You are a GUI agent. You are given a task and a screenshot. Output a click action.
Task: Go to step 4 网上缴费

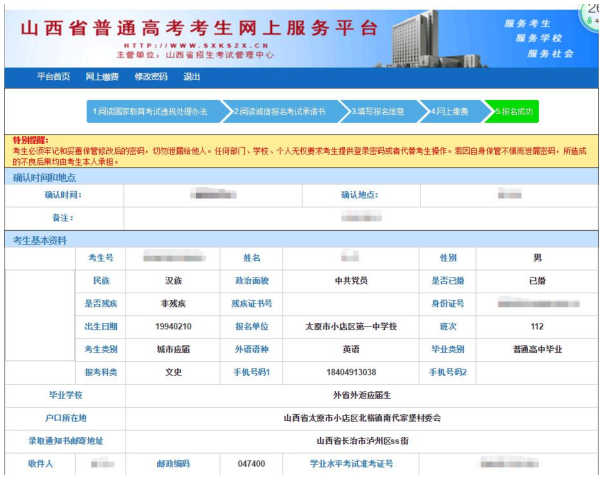click(x=453, y=111)
